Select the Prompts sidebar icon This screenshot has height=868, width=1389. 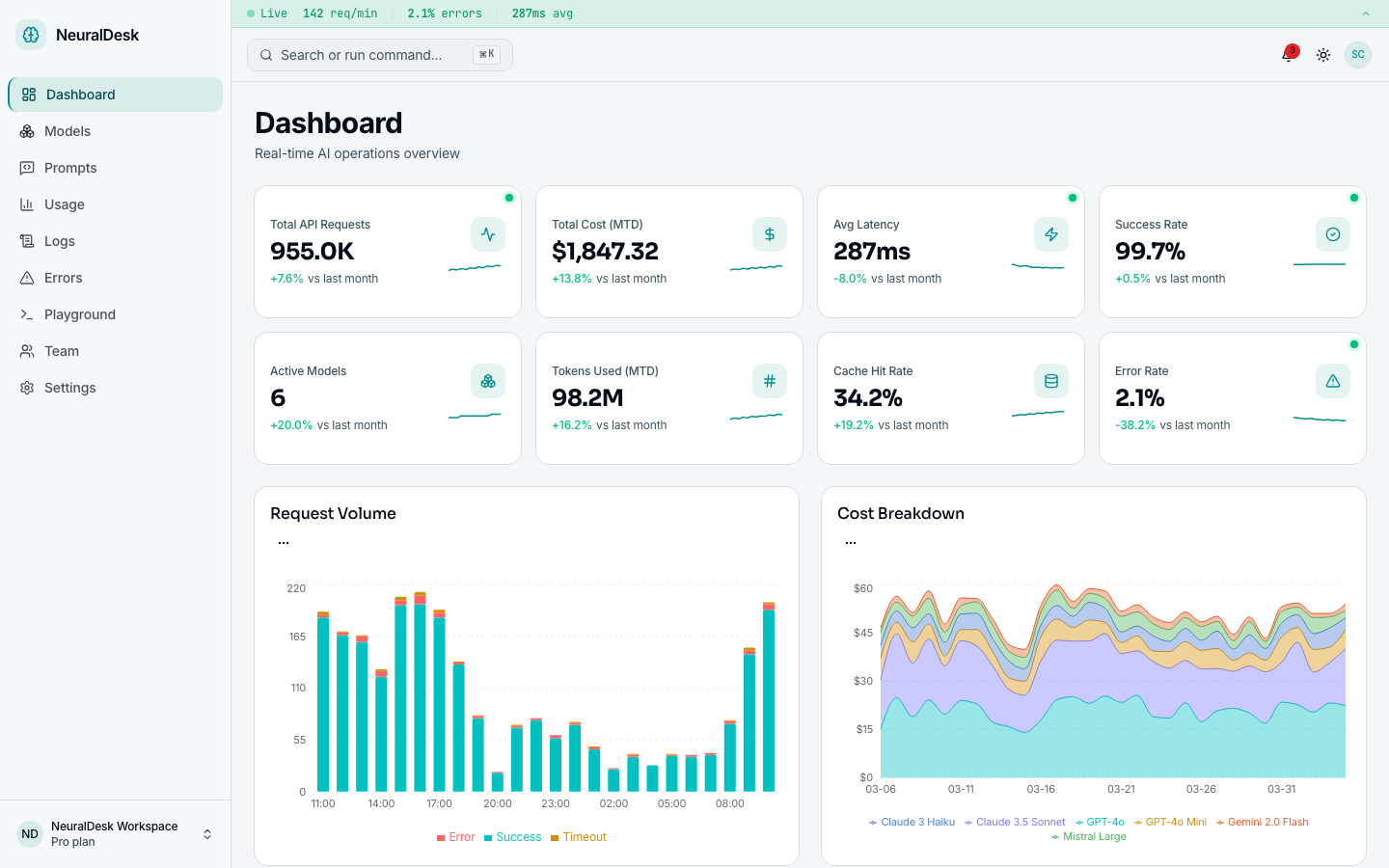point(28,168)
